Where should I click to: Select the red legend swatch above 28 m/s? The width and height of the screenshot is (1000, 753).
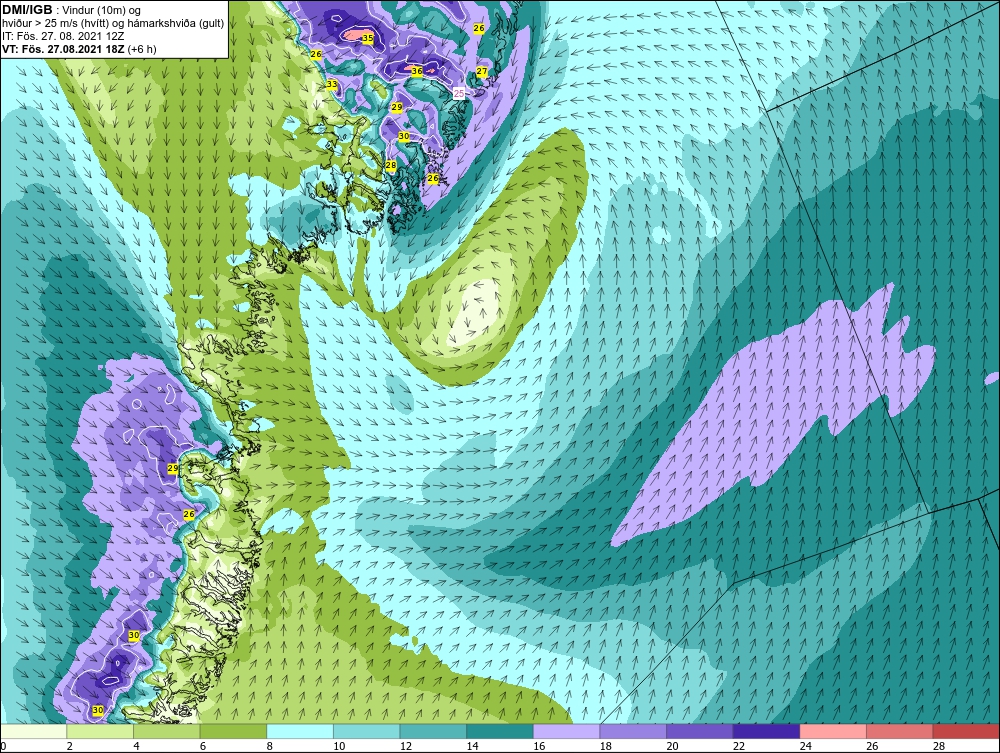(x=966, y=731)
